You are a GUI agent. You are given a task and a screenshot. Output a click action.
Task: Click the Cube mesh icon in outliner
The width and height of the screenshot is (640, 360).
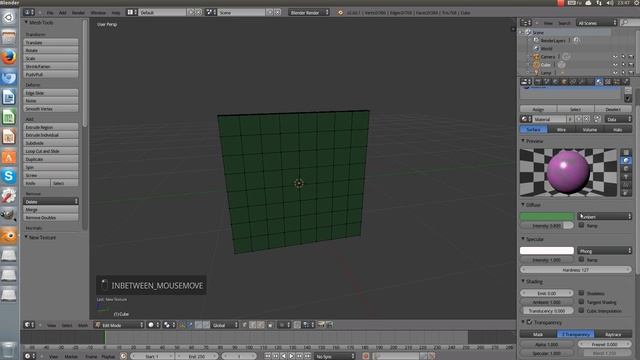coord(536,64)
